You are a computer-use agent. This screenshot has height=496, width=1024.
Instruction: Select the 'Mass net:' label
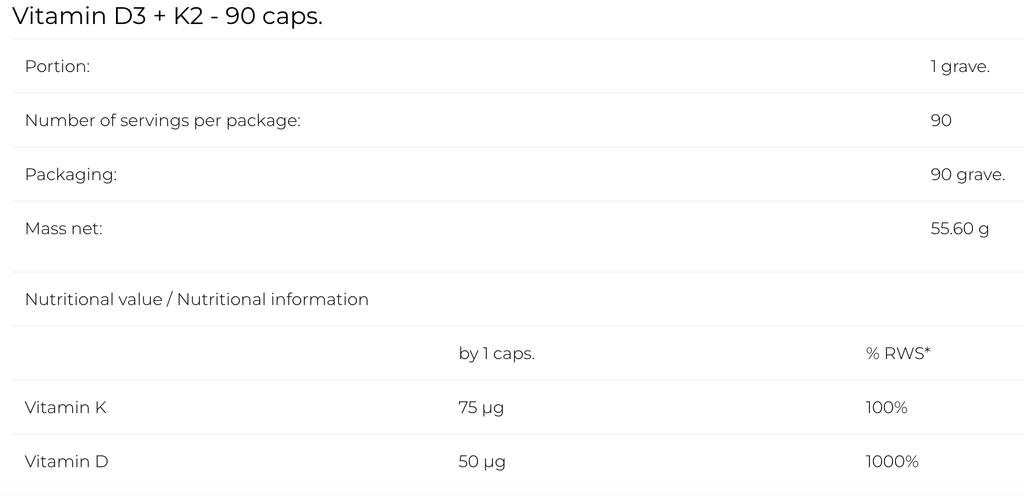(64, 229)
